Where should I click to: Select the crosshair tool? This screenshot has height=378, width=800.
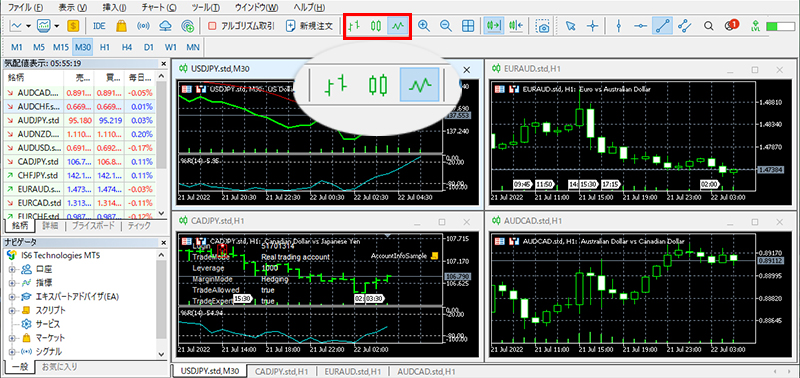pos(592,26)
